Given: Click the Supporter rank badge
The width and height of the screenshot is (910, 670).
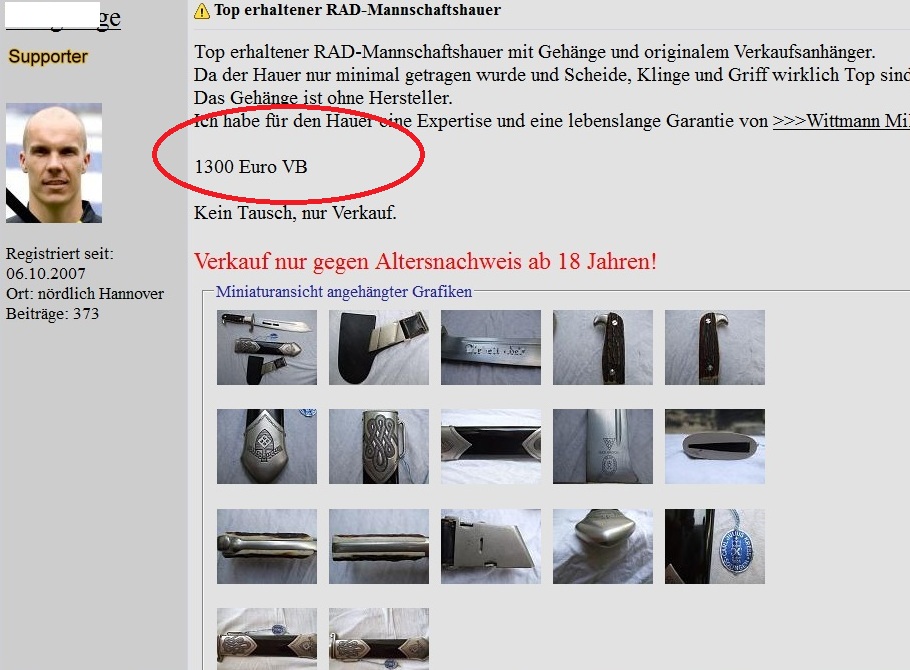Looking at the screenshot, I should coord(48,56).
